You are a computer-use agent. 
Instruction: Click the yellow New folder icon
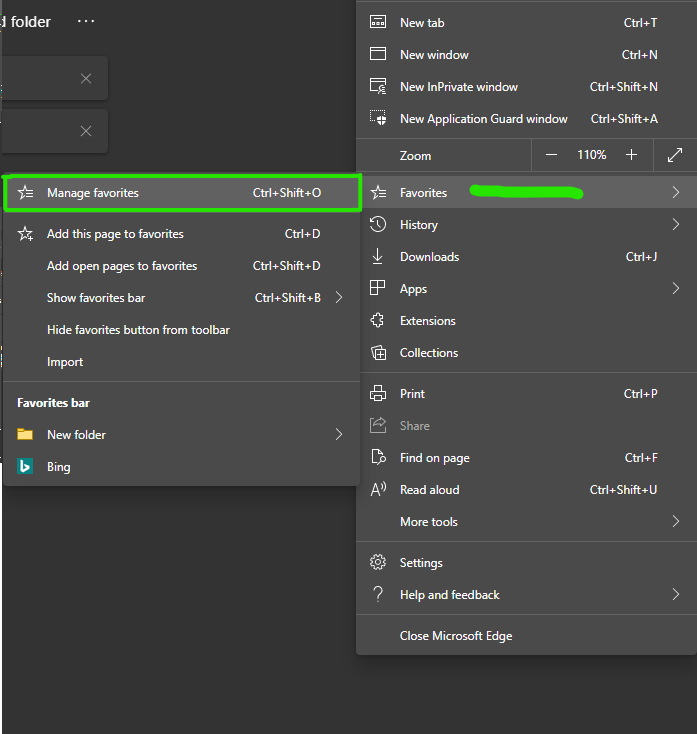[x=25, y=434]
